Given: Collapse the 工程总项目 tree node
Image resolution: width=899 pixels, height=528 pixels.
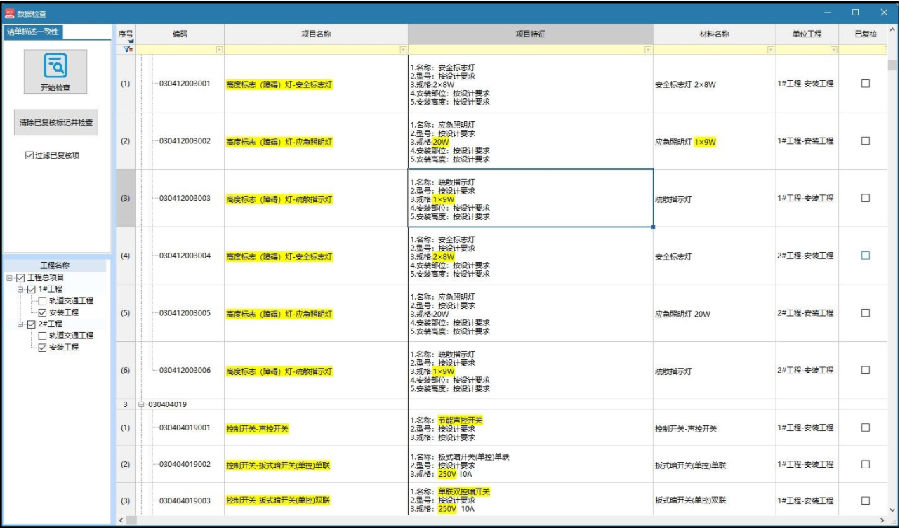Looking at the screenshot, I should tap(9, 277).
